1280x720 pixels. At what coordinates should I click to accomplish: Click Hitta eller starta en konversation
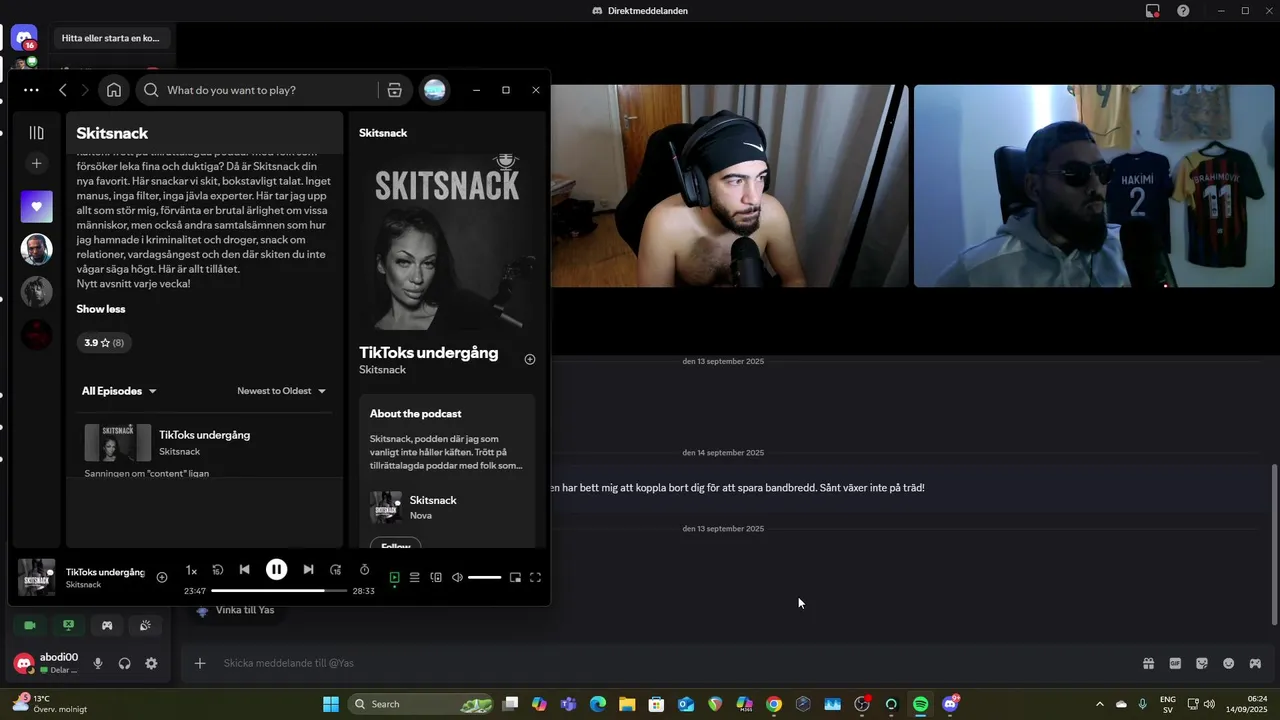[111, 38]
